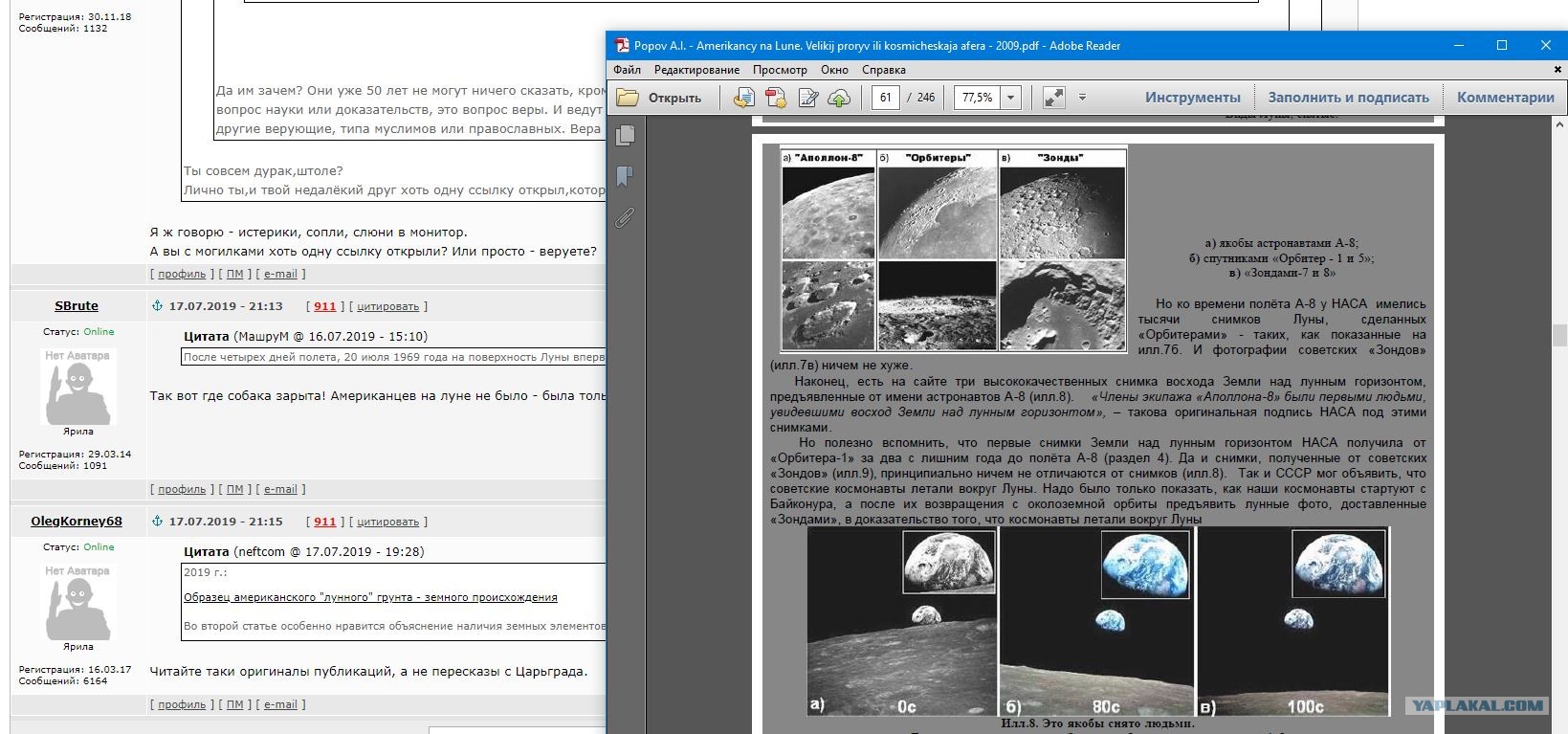
Task: Click e-mail link above SBrute's post
Action: point(280,274)
